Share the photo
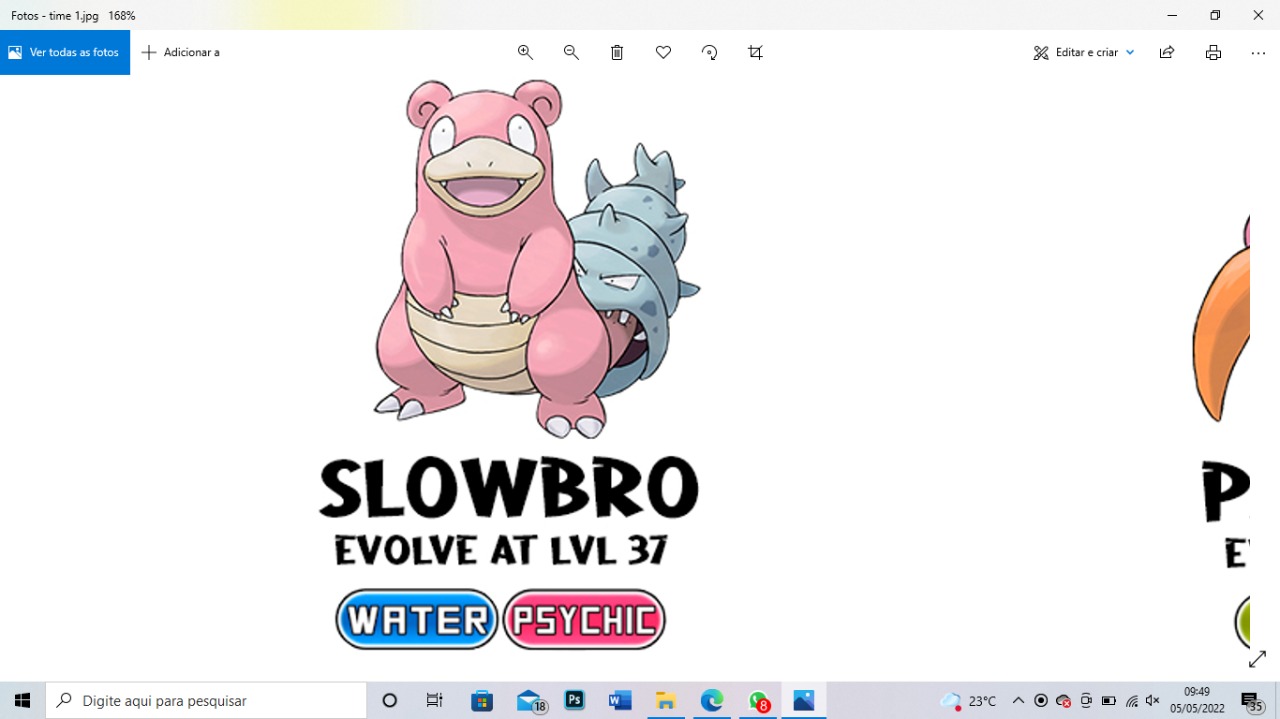 (1167, 52)
